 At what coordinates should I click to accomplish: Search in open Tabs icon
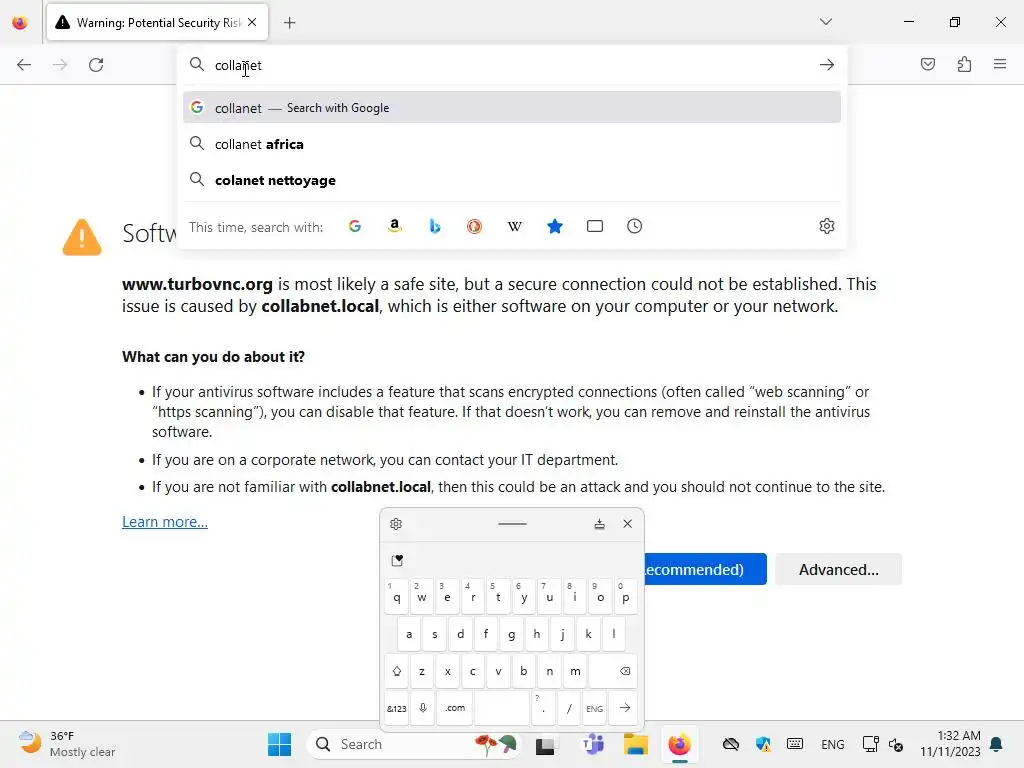595,226
